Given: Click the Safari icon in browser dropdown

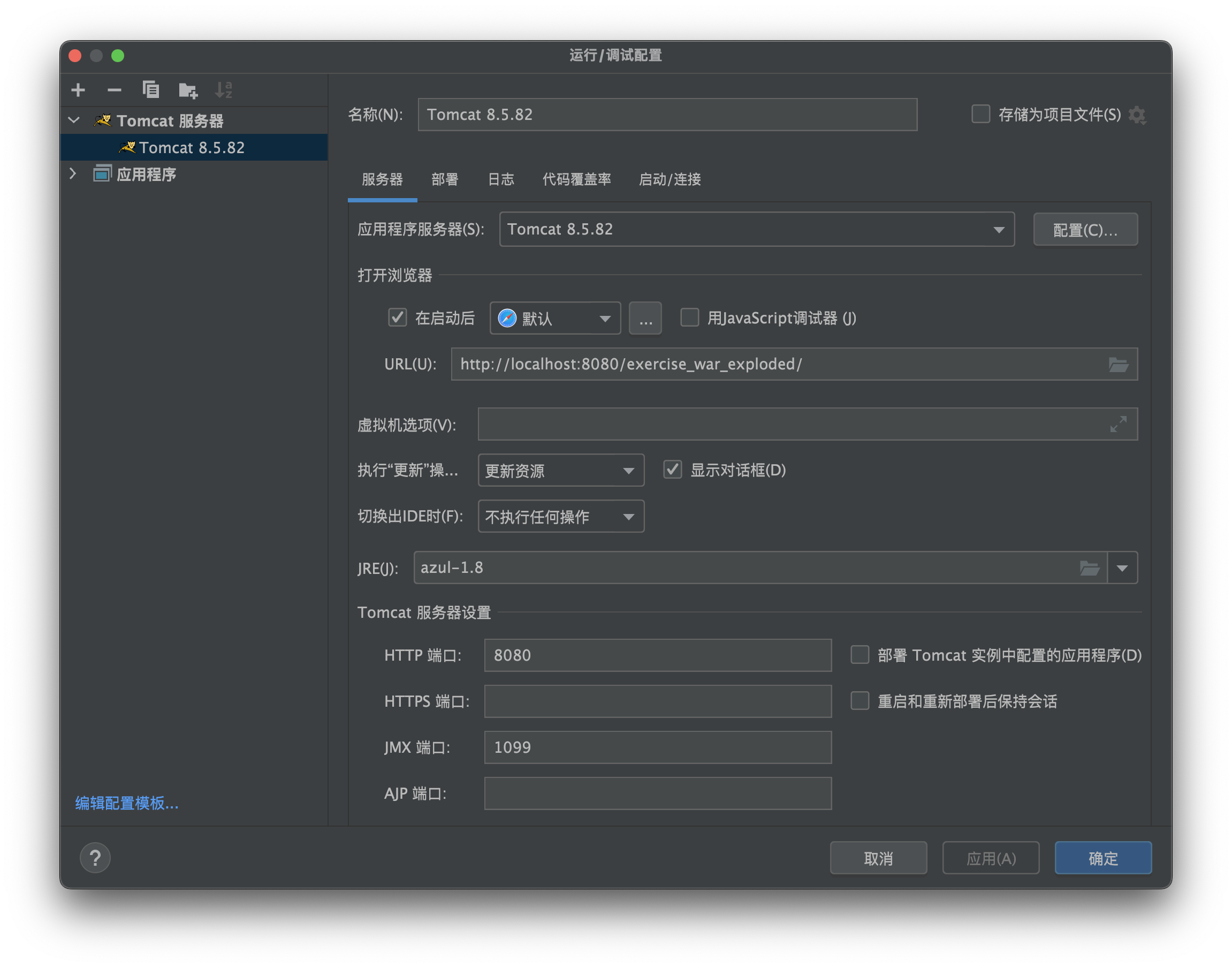Looking at the screenshot, I should click(507, 318).
